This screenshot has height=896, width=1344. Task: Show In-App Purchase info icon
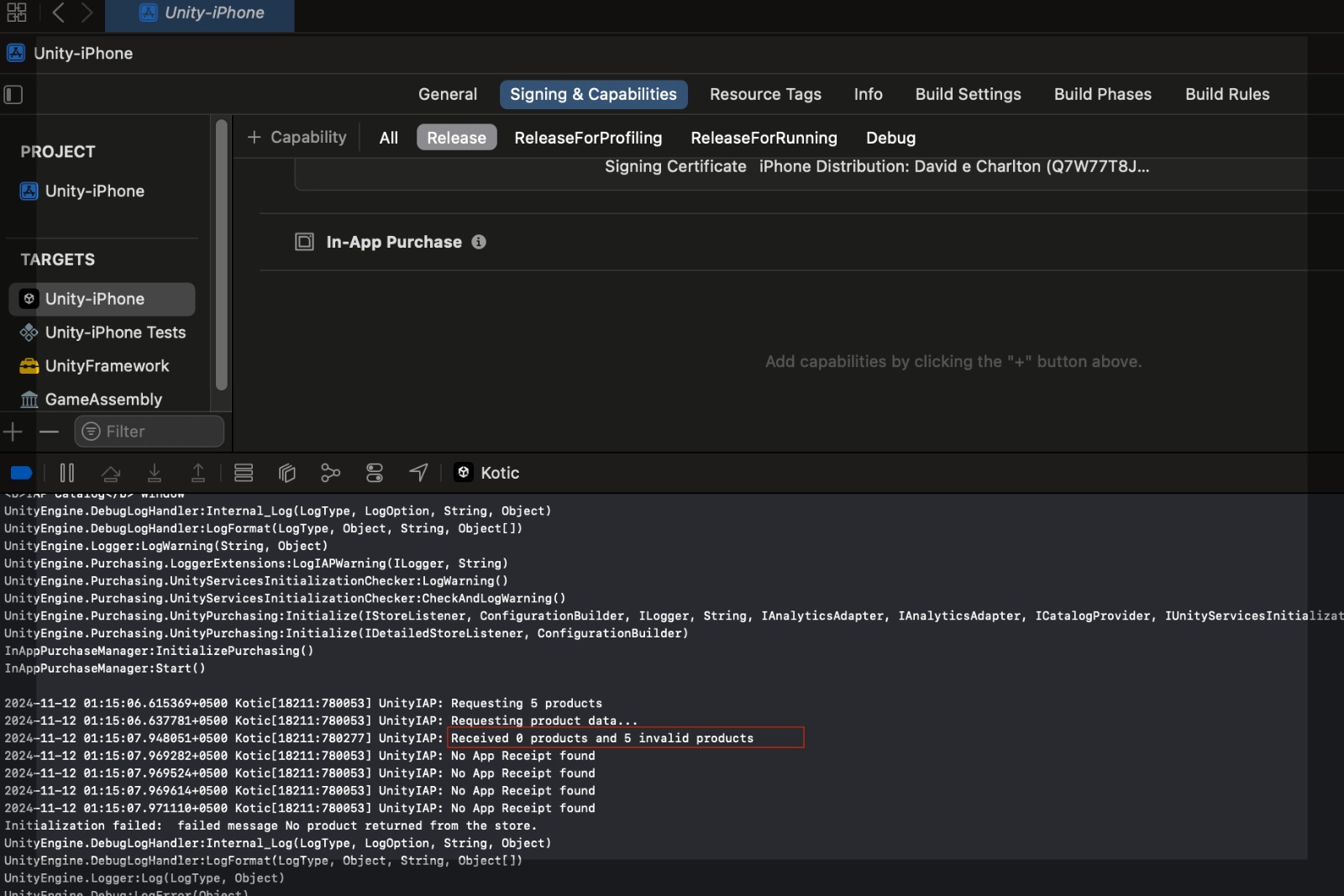(x=479, y=242)
